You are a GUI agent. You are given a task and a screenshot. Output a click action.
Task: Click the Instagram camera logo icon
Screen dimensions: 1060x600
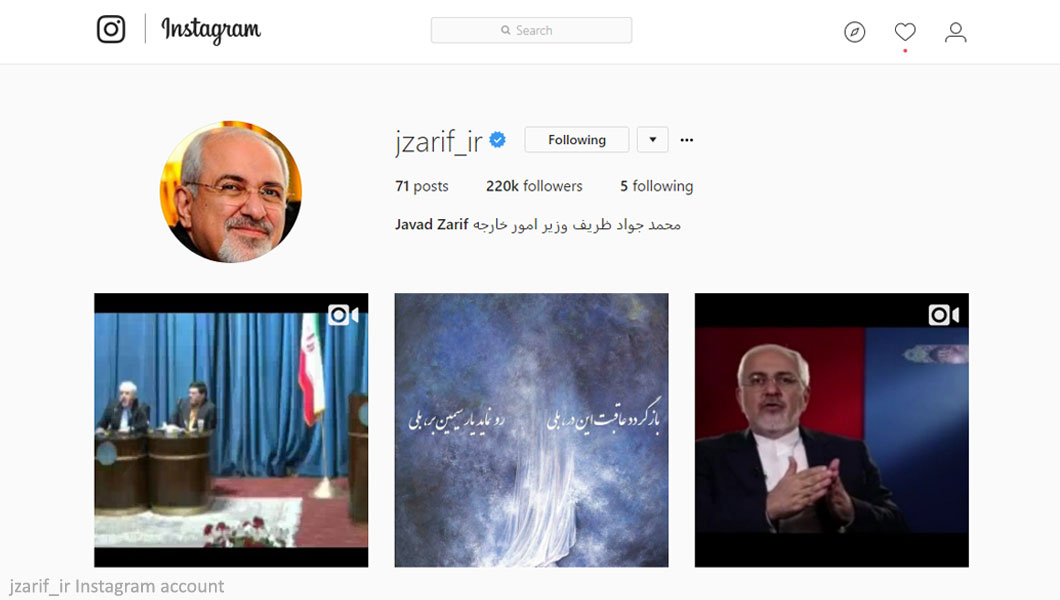(x=111, y=29)
